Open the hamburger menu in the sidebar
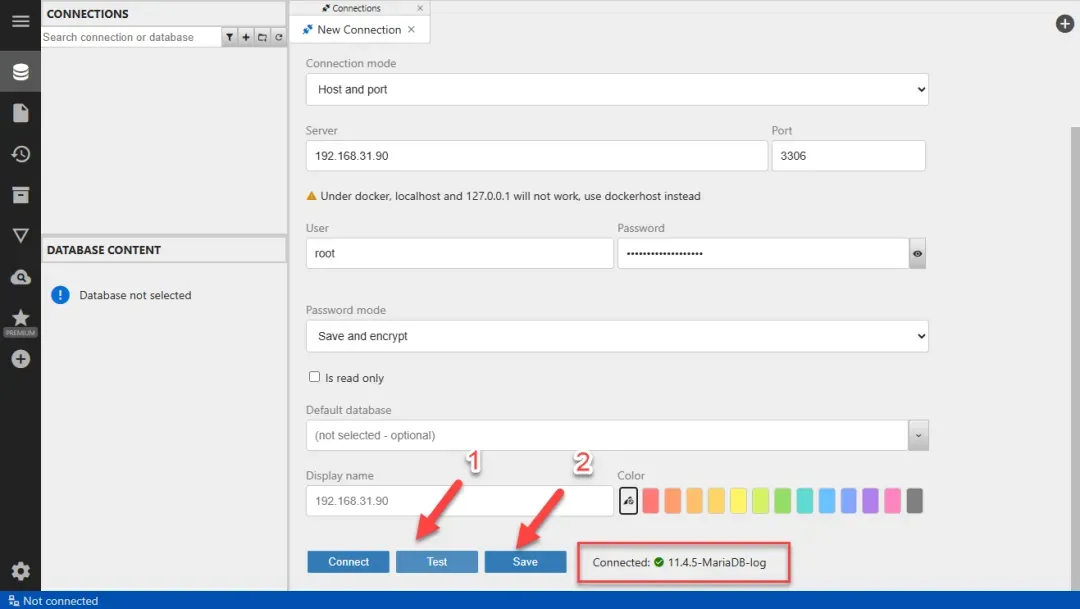 20,21
